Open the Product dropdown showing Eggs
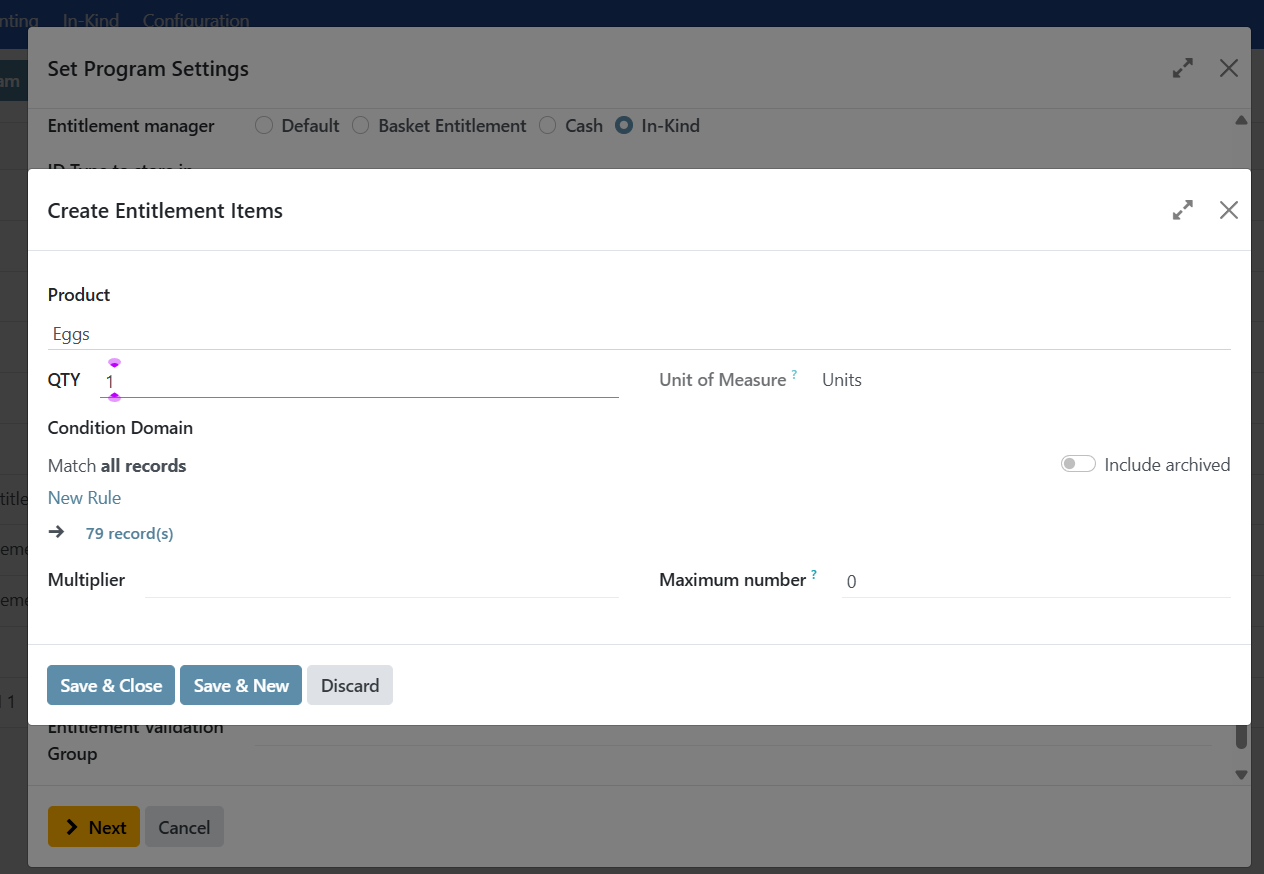The height and width of the screenshot is (874, 1264). coord(638,335)
